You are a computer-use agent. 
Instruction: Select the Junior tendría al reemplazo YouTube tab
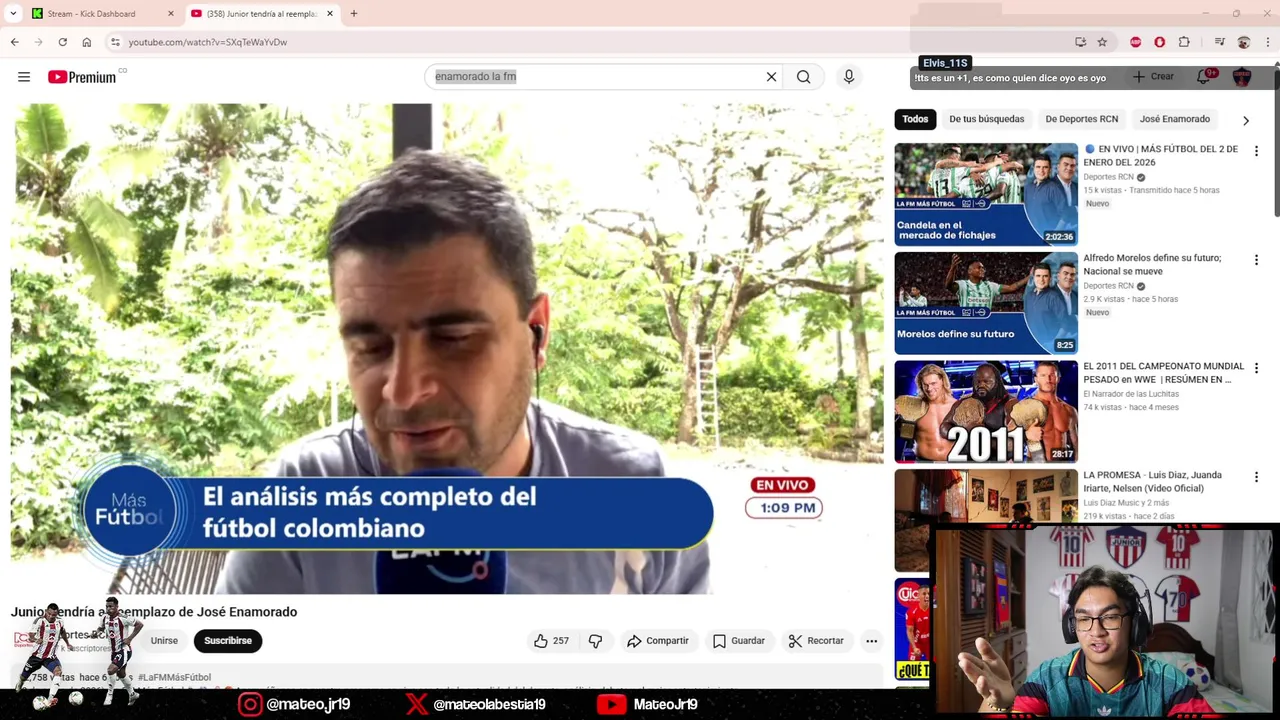click(x=262, y=14)
